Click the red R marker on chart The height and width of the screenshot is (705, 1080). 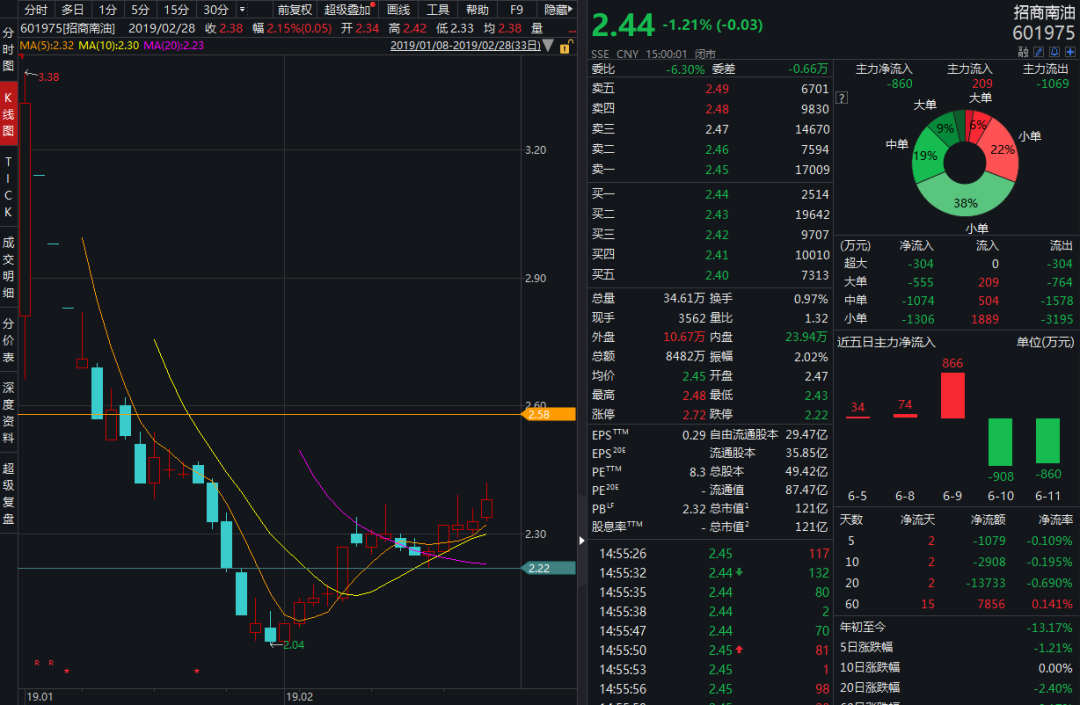coord(37,662)
